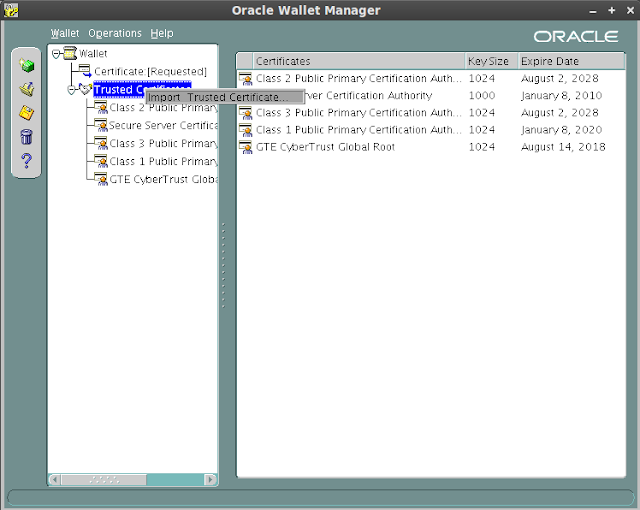Select Secure Server Certificate in the tree
This screenshot has height=510, width=640.
tap(163, 125)
